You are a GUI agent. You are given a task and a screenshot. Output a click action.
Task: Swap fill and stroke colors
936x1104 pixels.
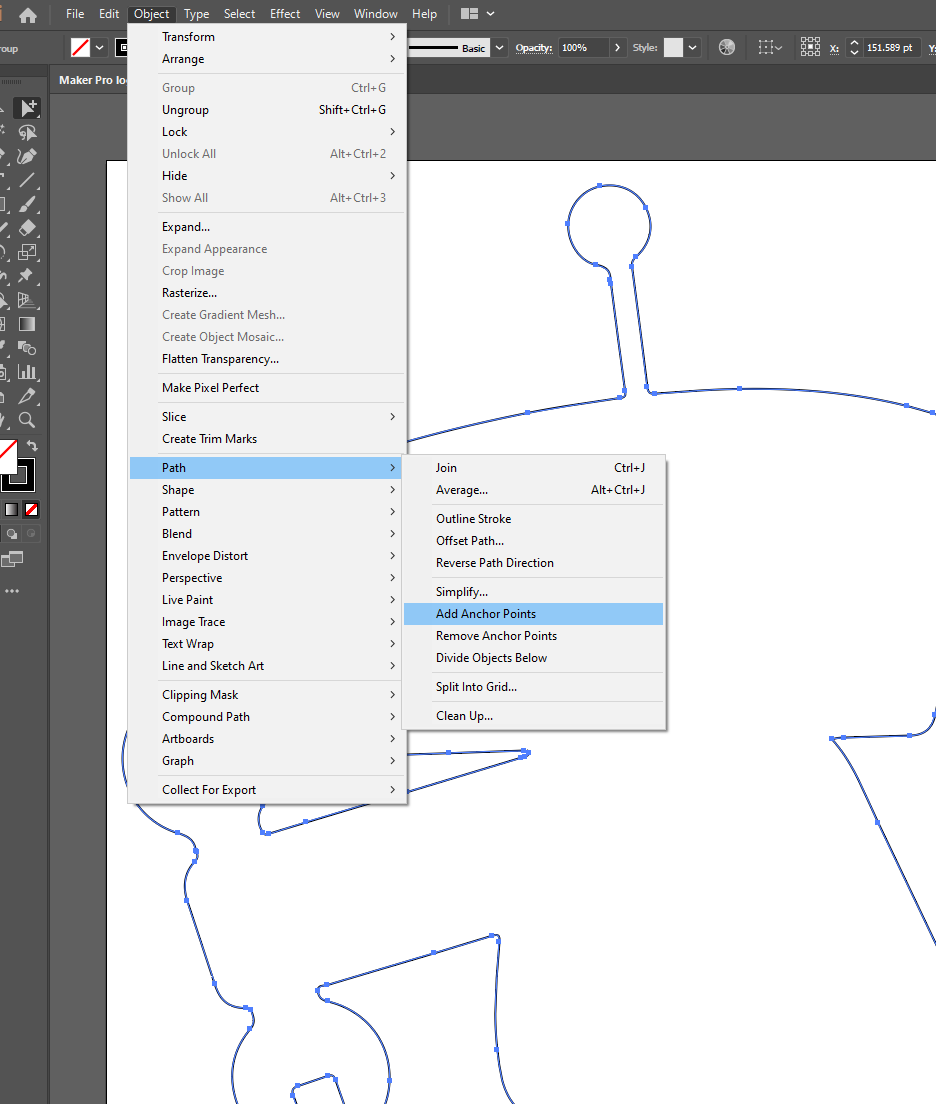tap(32, 446)
